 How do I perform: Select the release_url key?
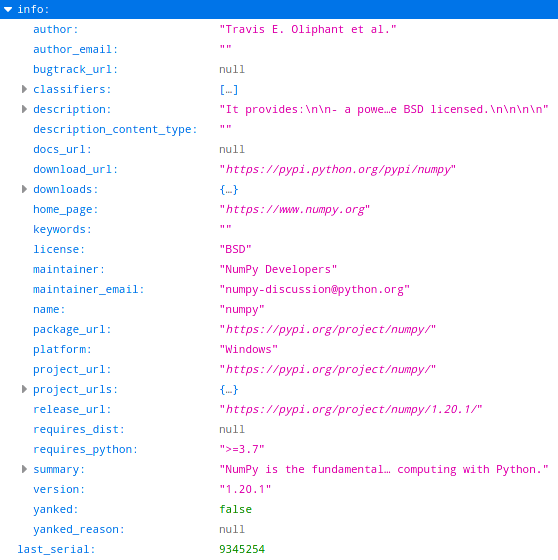pyautogui.click(x=72, y=409)
